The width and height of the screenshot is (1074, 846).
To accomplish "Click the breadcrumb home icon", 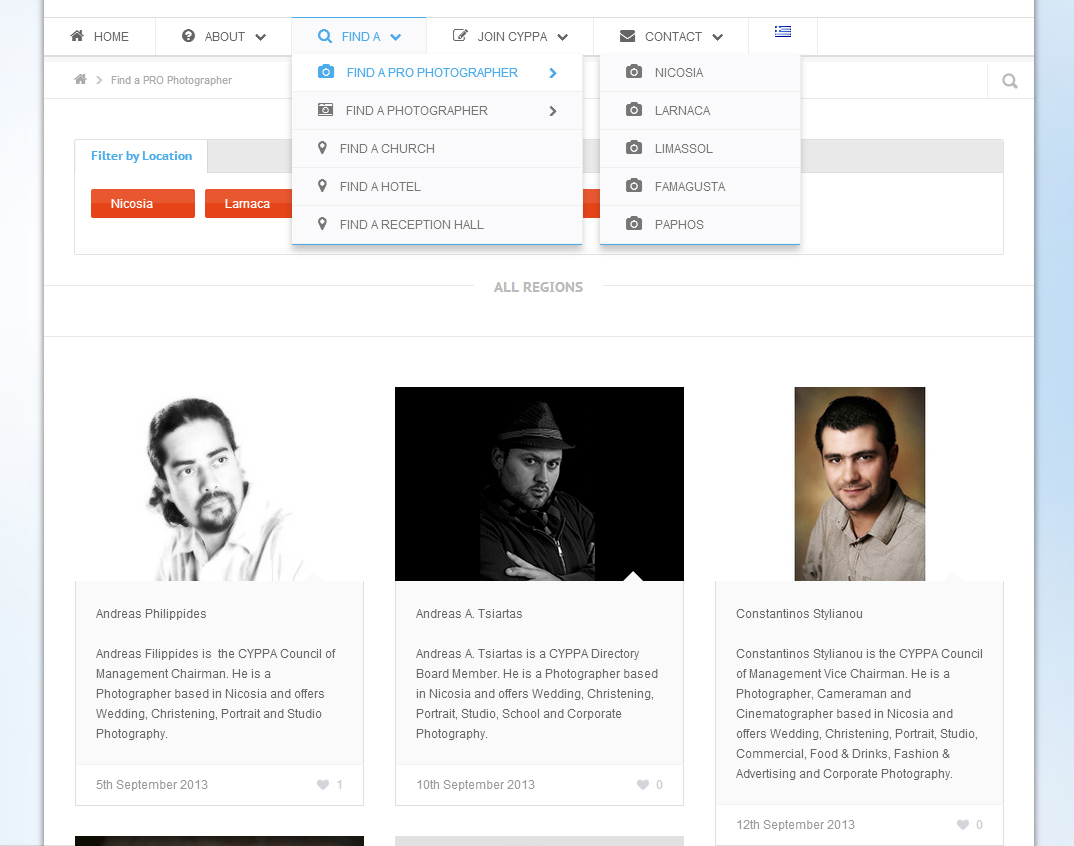I will (x=80, y=79).
